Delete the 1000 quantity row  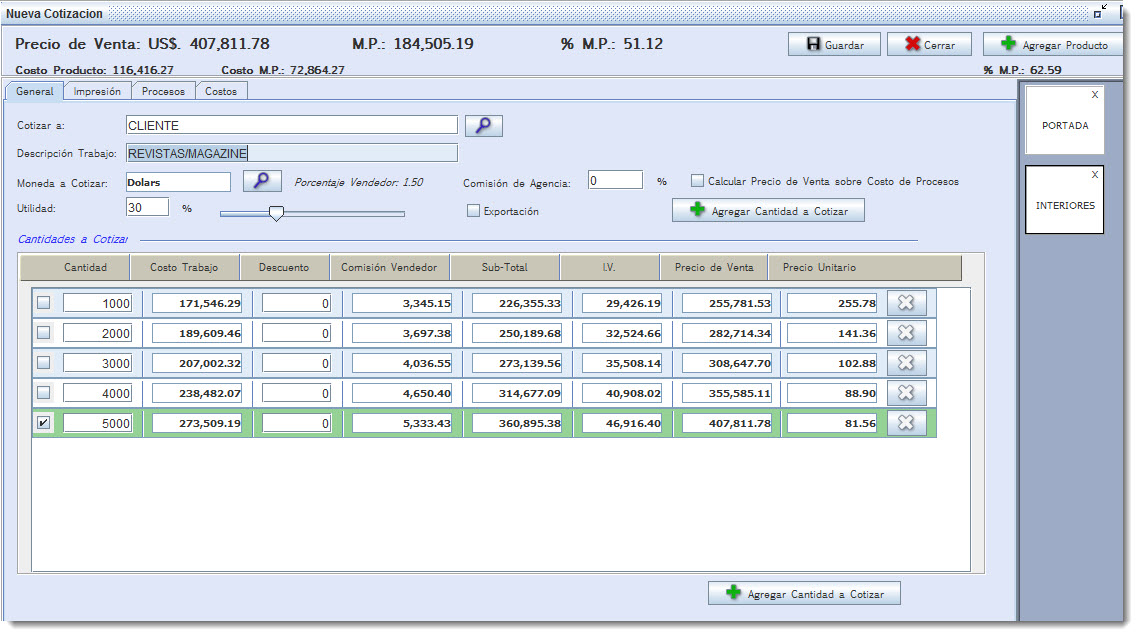coord(906,303)
